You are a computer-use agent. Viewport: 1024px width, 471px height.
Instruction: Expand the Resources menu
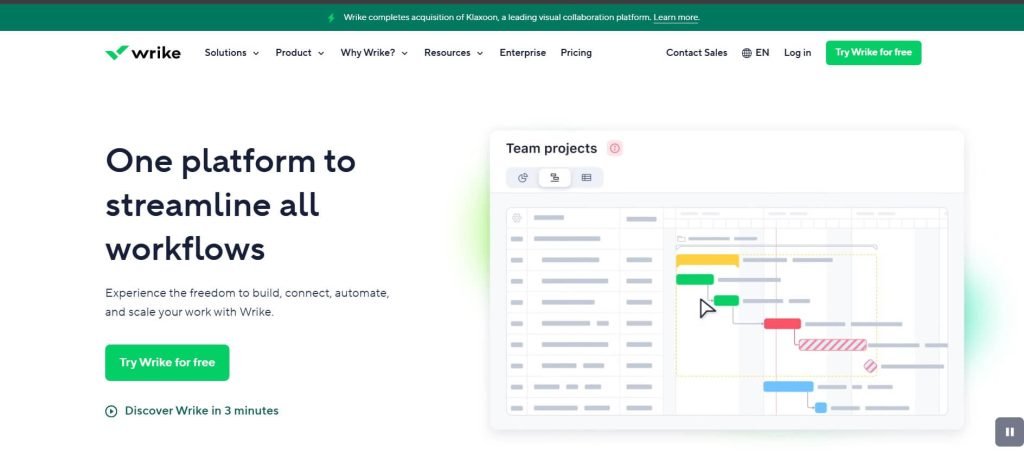[x=454, y=53]
